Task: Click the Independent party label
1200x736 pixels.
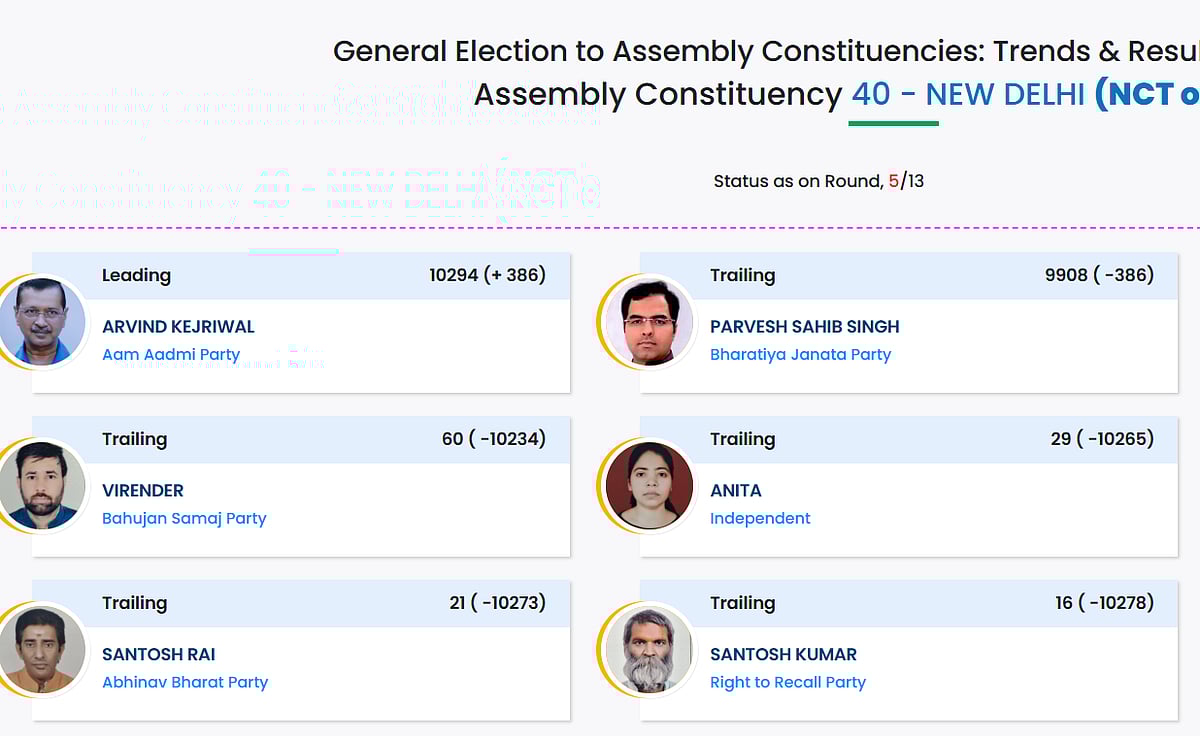Action: point(760,518)
